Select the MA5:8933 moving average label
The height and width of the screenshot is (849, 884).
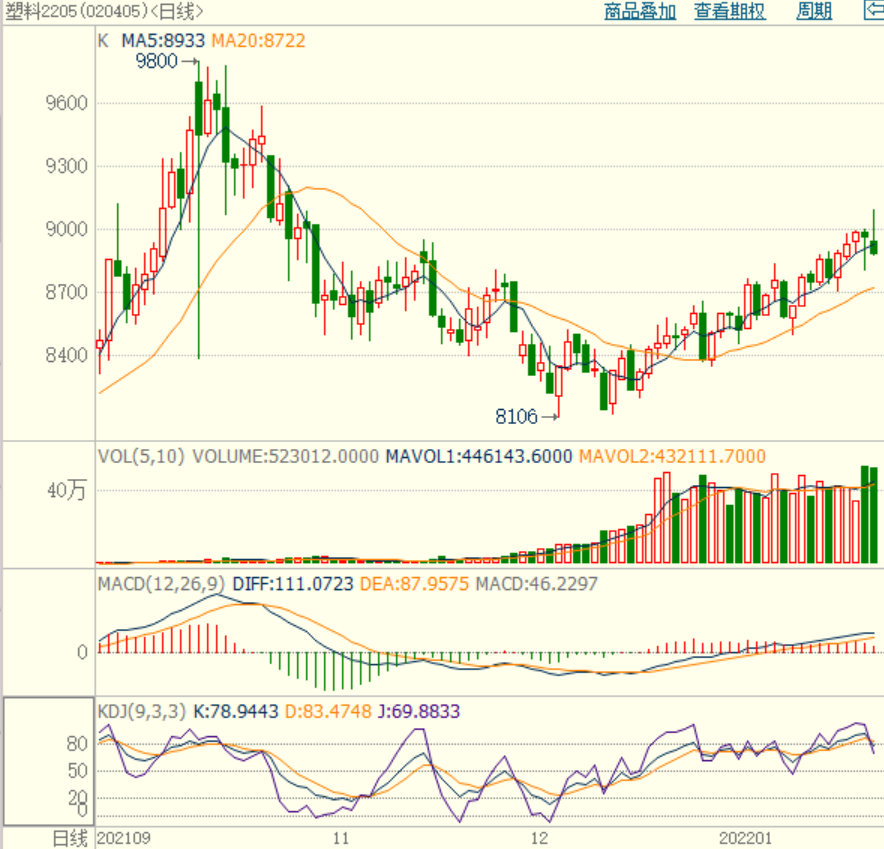coord(163,41)
